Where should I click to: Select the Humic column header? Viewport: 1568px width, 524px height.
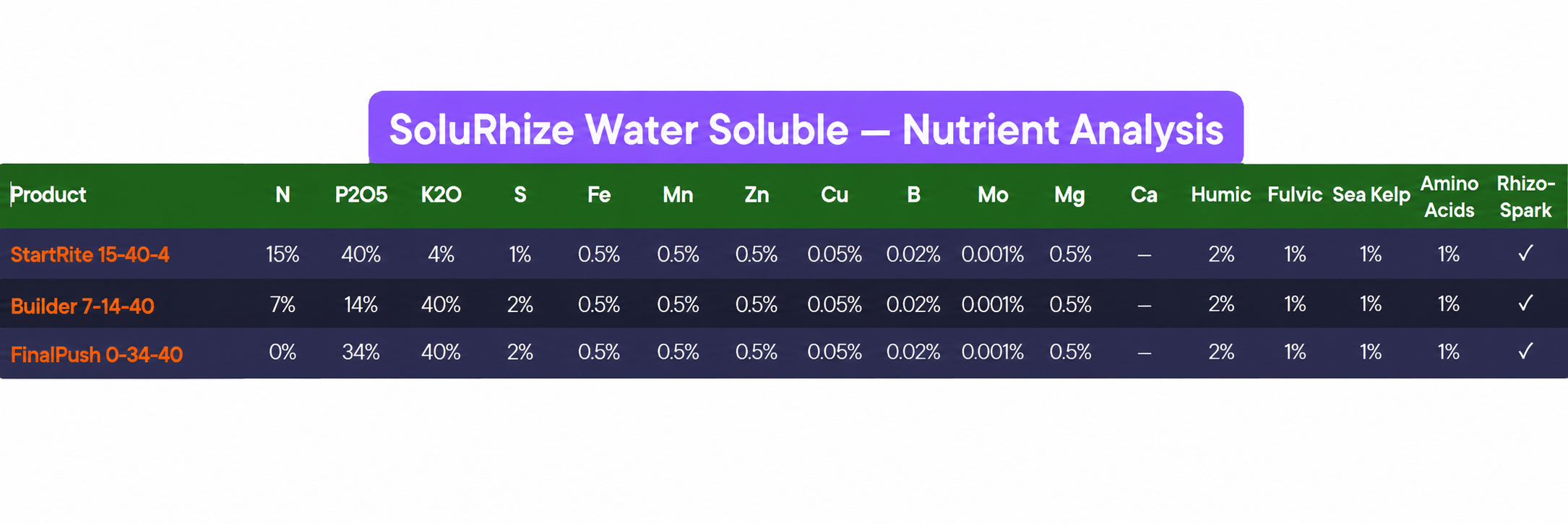click(x=1220, y=194)
